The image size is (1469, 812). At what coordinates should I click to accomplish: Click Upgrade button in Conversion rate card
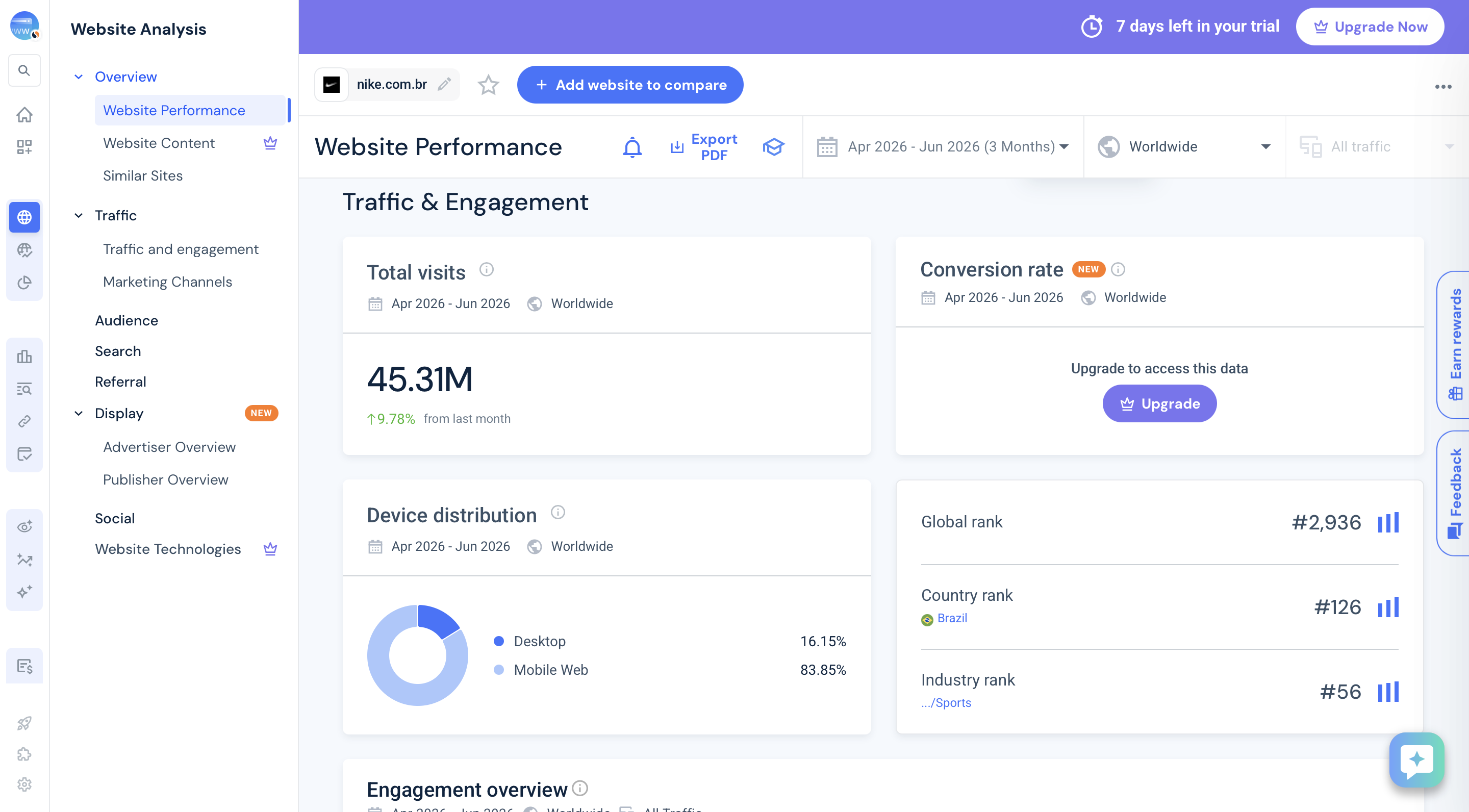[1159, 404]
